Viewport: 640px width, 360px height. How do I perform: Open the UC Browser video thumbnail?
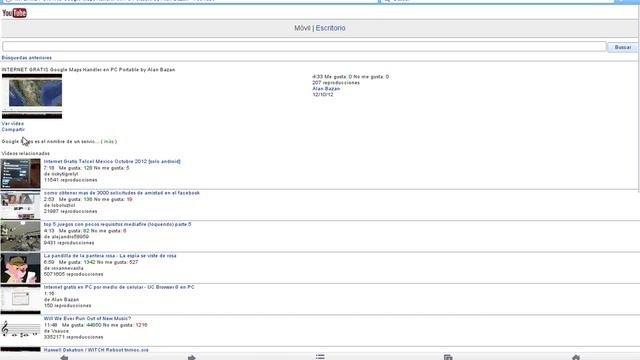tap(20, 299)
